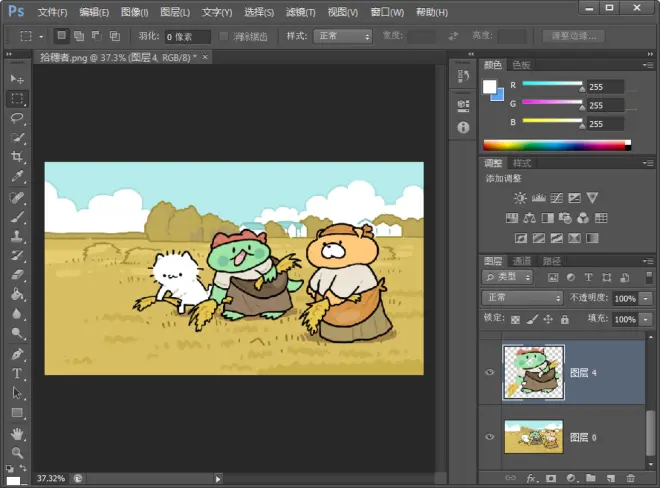Switch to the 通道 tab
Viewport: 660px width, 488px height.
522,261
